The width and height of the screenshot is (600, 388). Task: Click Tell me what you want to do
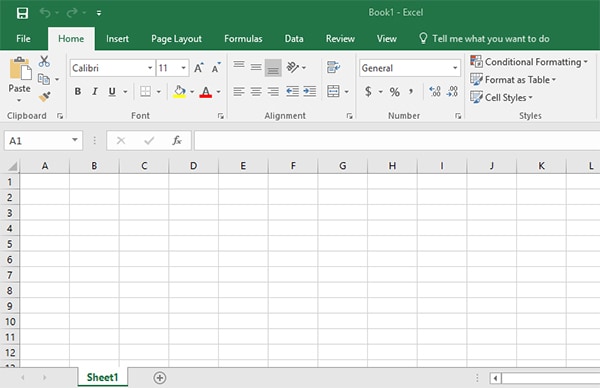click(x=484, y=39)
